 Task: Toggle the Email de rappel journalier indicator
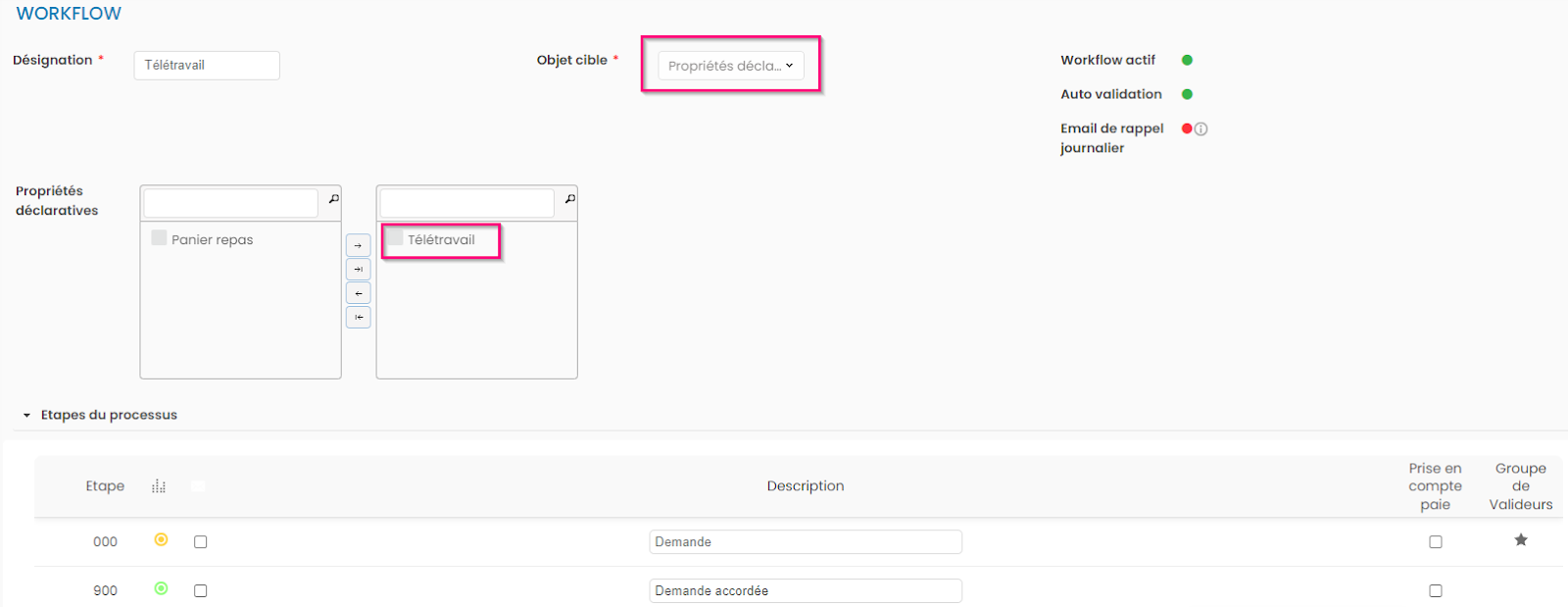[1187, 128]
